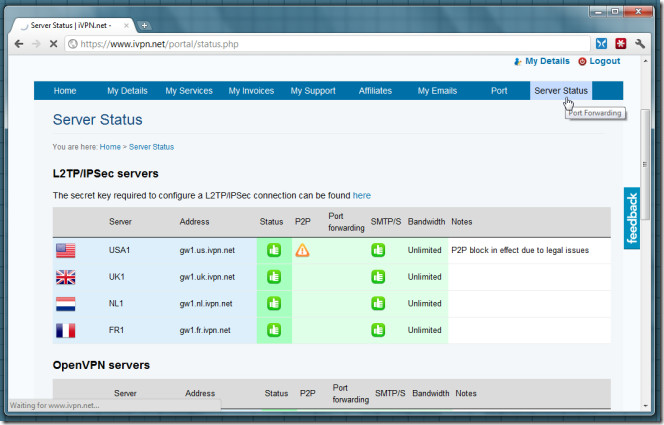Open My Details in navigation bar
Screen dimensions: 664x425
pyautogui.click(x=127, y=91)
